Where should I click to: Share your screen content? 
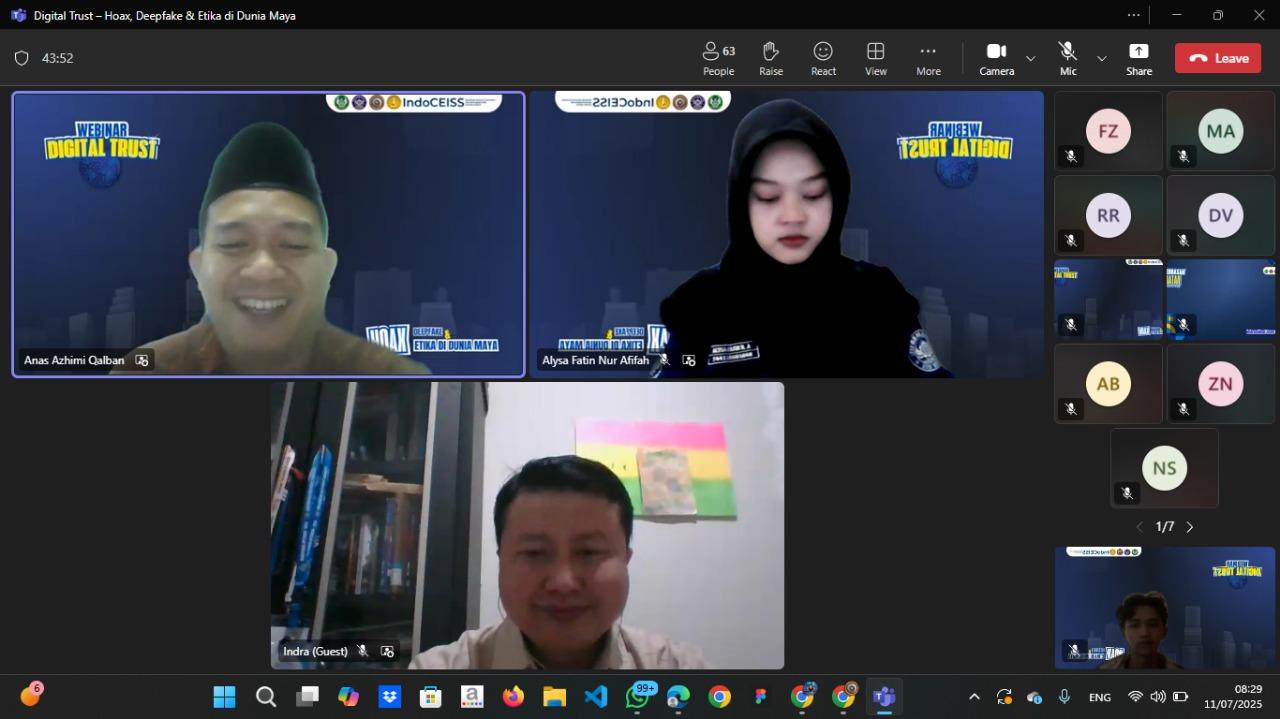click(x=1138, y=58)
